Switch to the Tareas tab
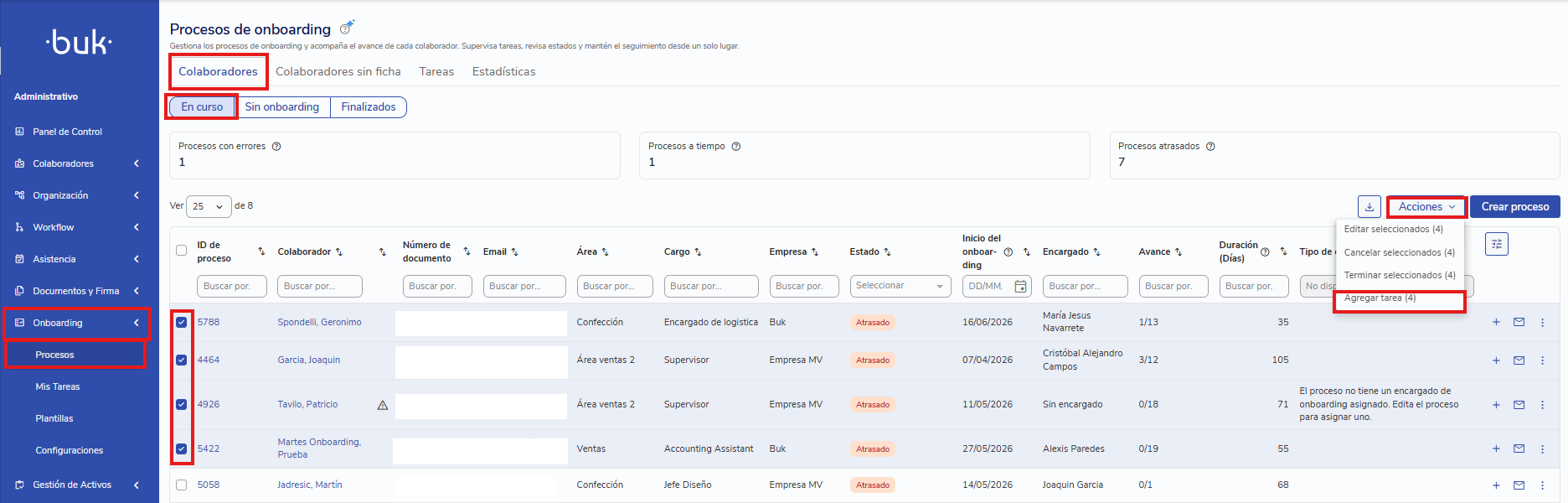This screenshot has width=1568, height=503. 436,71
